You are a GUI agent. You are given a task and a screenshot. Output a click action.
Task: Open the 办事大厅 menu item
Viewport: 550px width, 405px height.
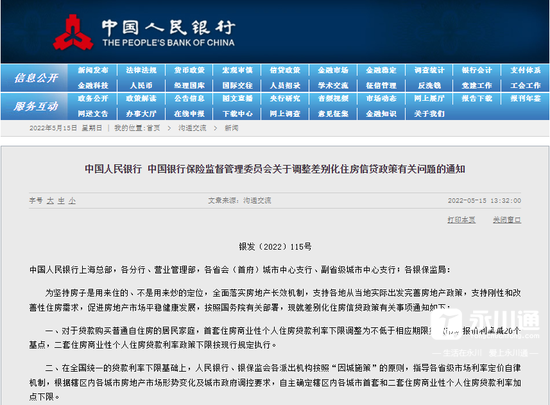click(x=141, y=114)
